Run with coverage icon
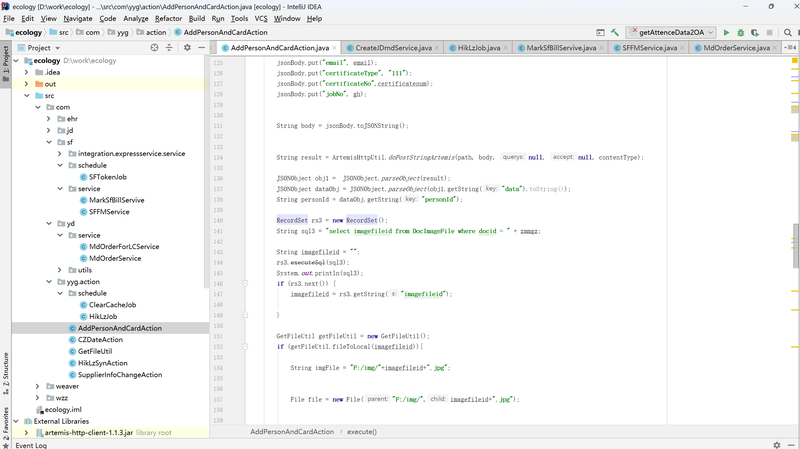The height and width of the screenshot is (449, 800). click(x=756, y=33)
